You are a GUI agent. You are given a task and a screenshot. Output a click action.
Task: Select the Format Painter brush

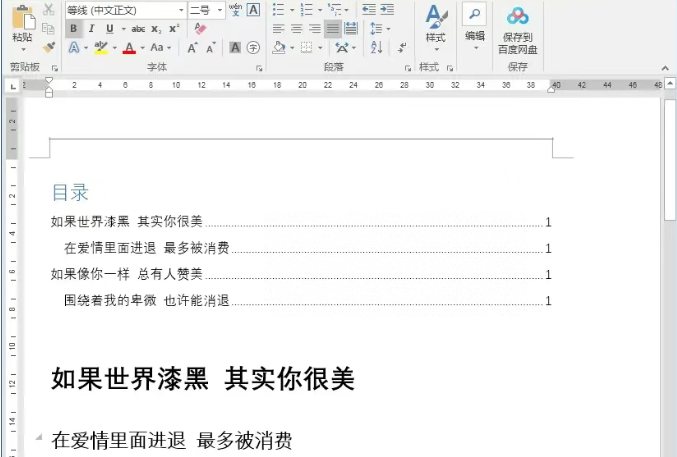pyautogui.click(x=49, y=47)
